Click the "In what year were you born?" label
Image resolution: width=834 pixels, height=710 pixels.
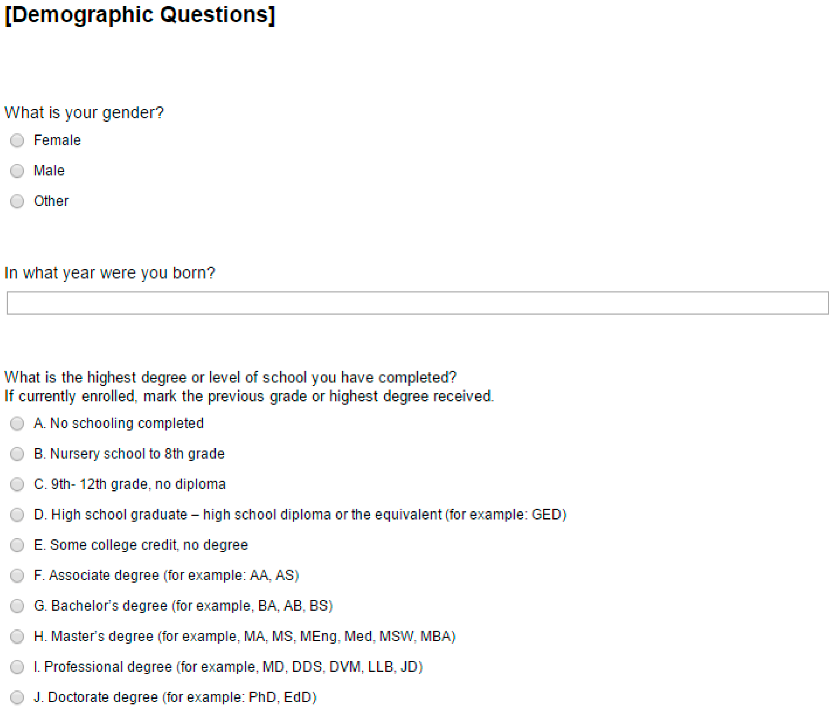point(110,273)
